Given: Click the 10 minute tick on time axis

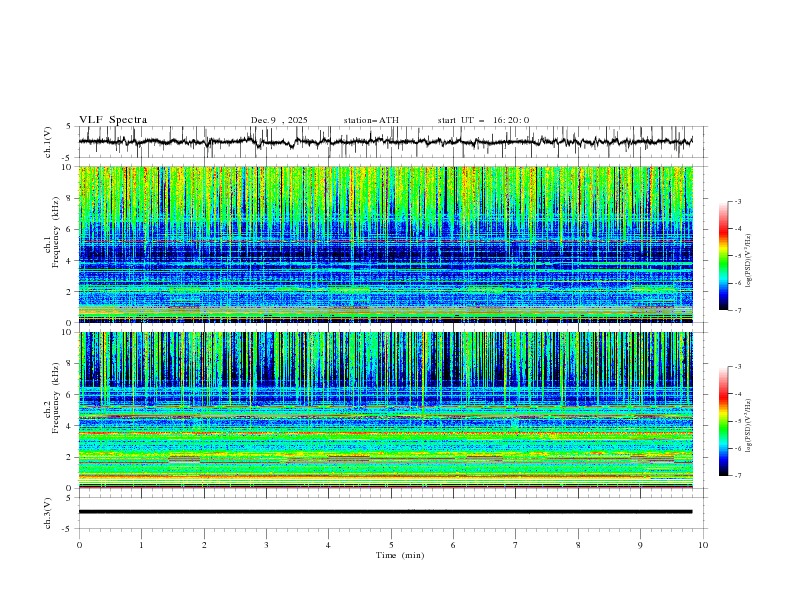Looking at the screenshot, I should pyautogui.click(x=703, y=545).
